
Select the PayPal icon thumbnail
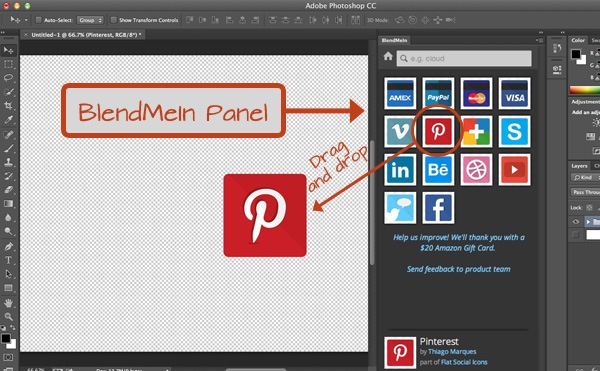[x=438, y=94]
